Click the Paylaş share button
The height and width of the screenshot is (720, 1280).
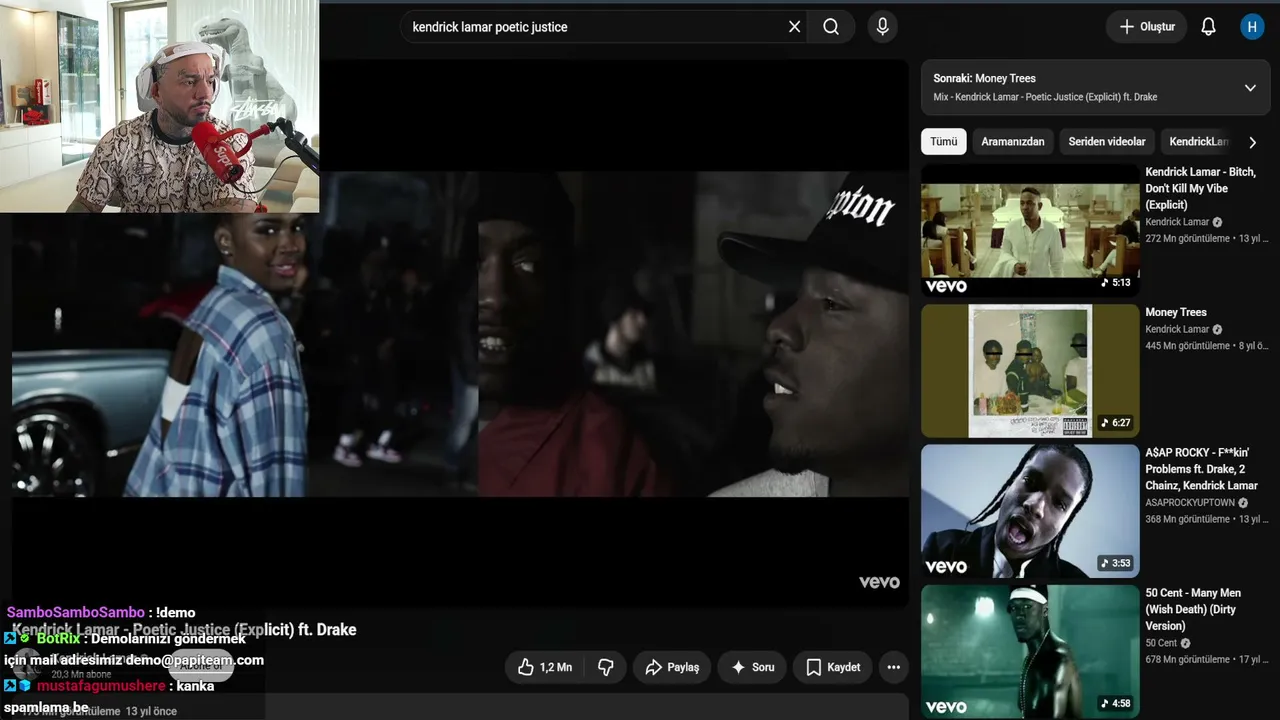(672, 667)
